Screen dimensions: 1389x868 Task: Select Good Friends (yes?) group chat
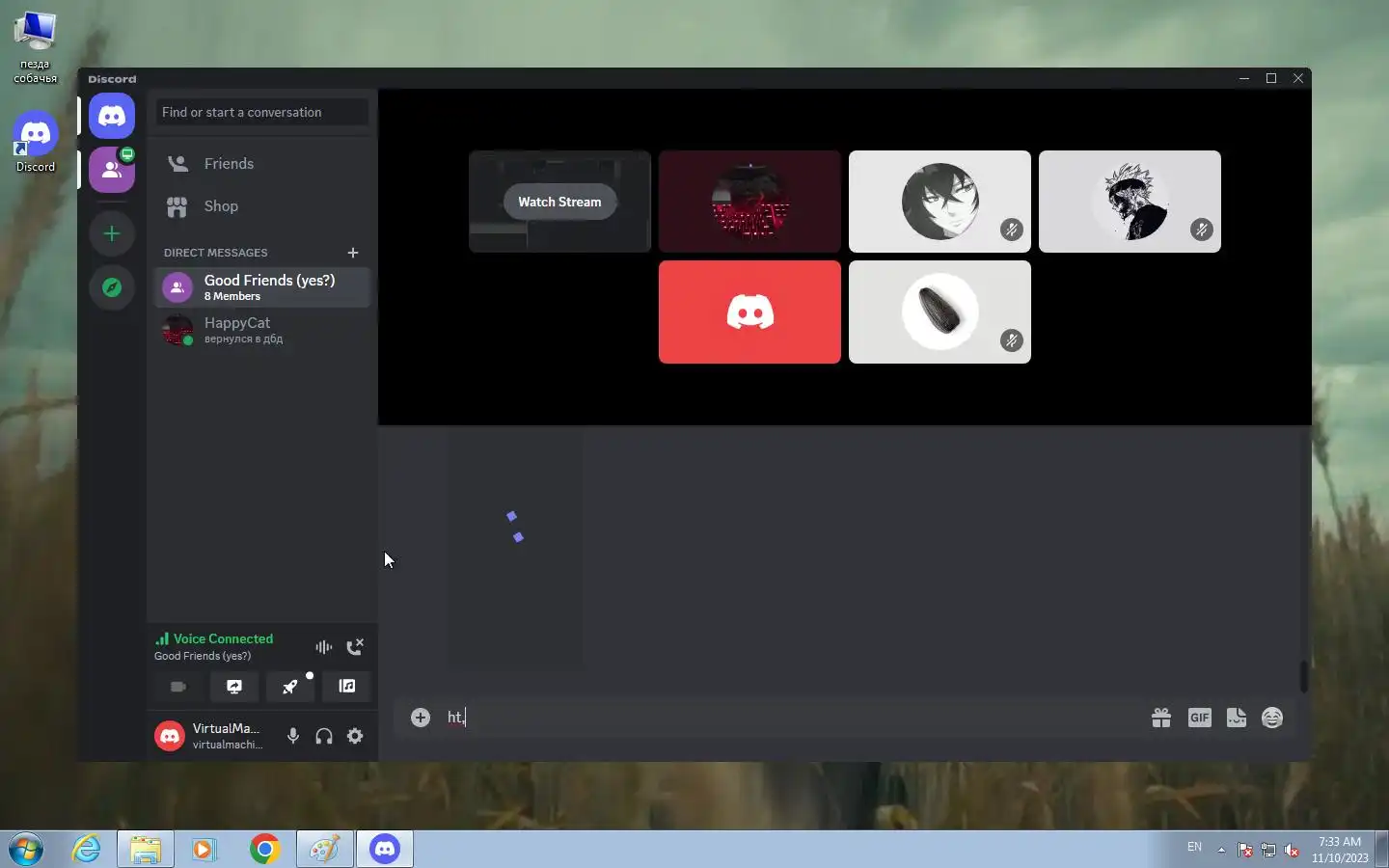261,287
